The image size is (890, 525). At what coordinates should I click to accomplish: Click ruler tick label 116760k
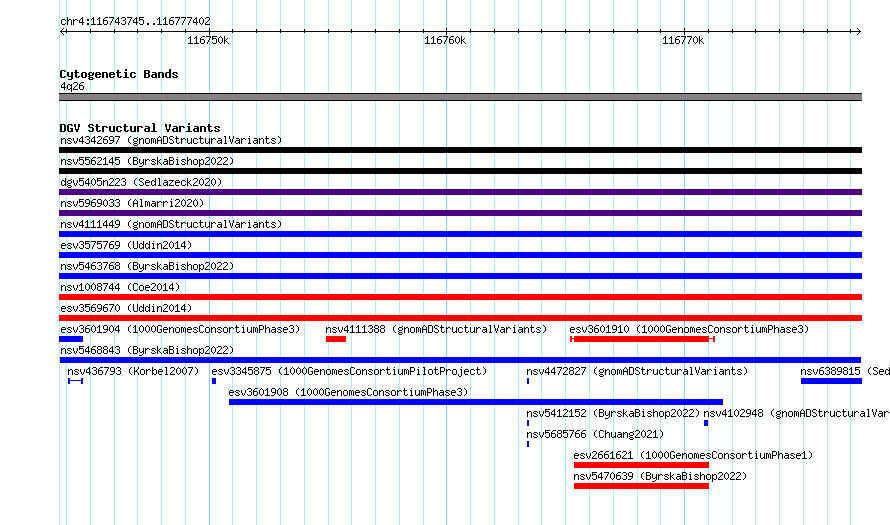pyautogui.click(x=445, y=40)
